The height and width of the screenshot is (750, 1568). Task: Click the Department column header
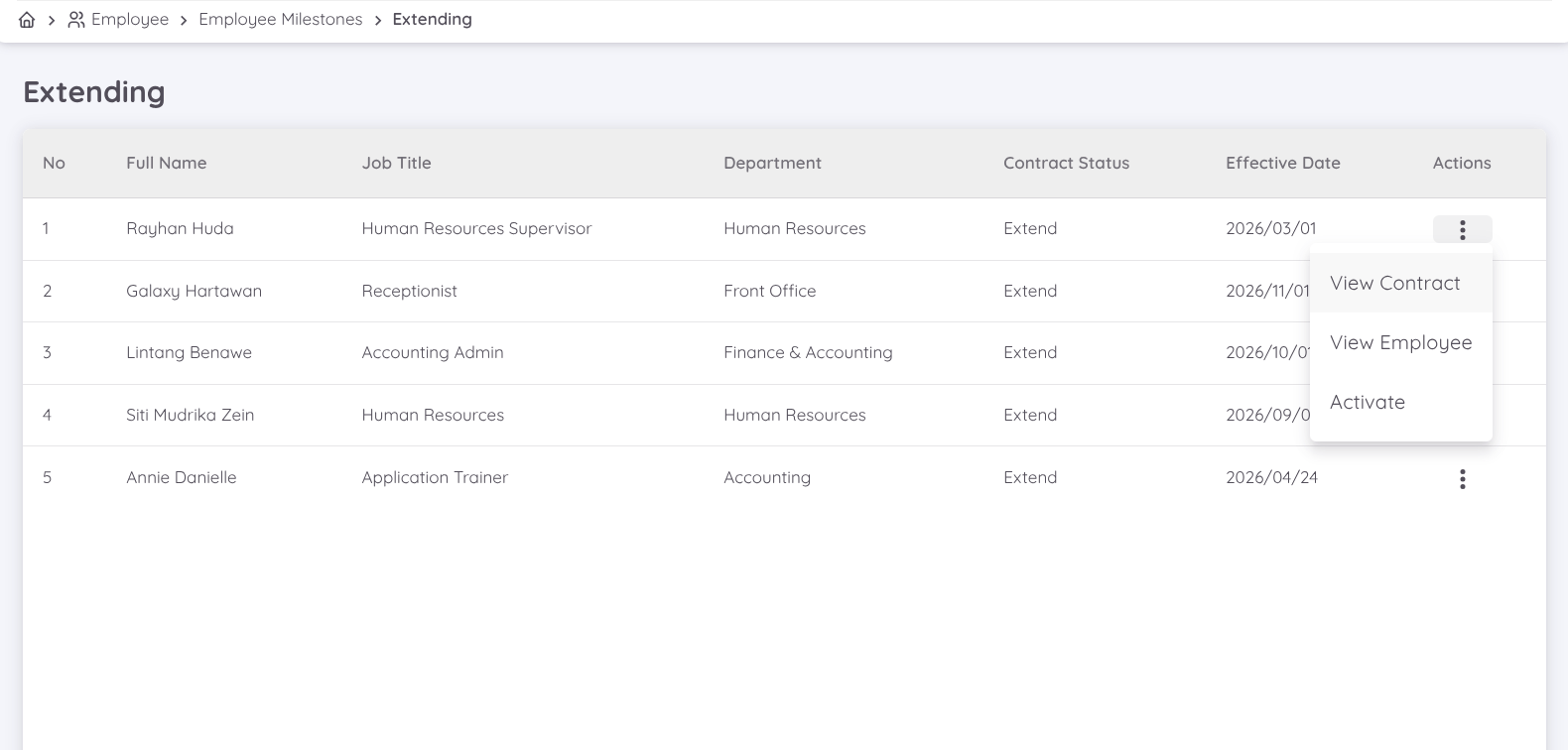[772, 164]
